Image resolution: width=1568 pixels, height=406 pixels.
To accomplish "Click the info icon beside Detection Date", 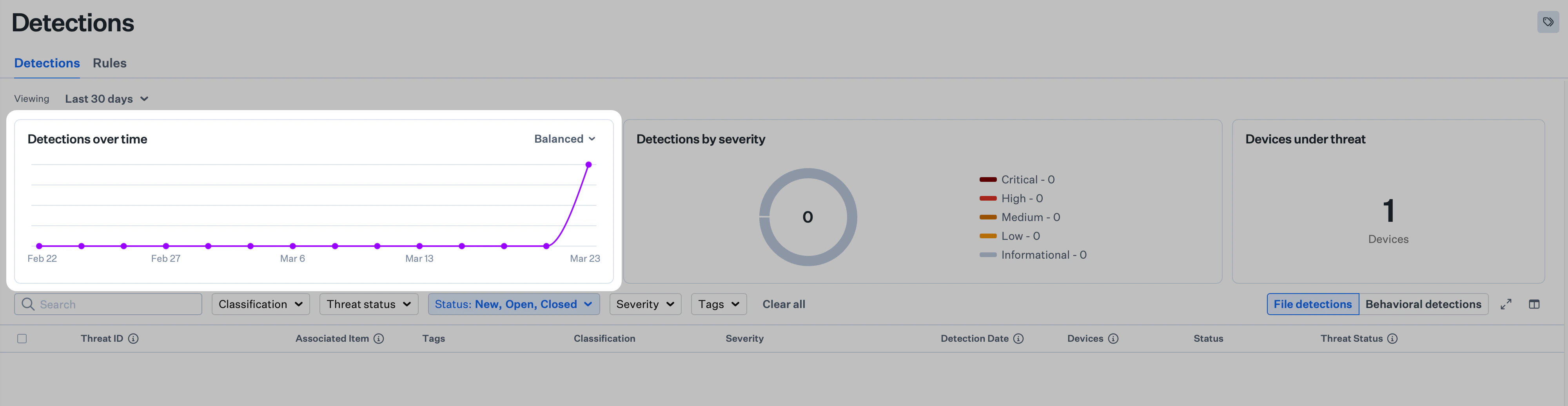I will [1019, 339].
